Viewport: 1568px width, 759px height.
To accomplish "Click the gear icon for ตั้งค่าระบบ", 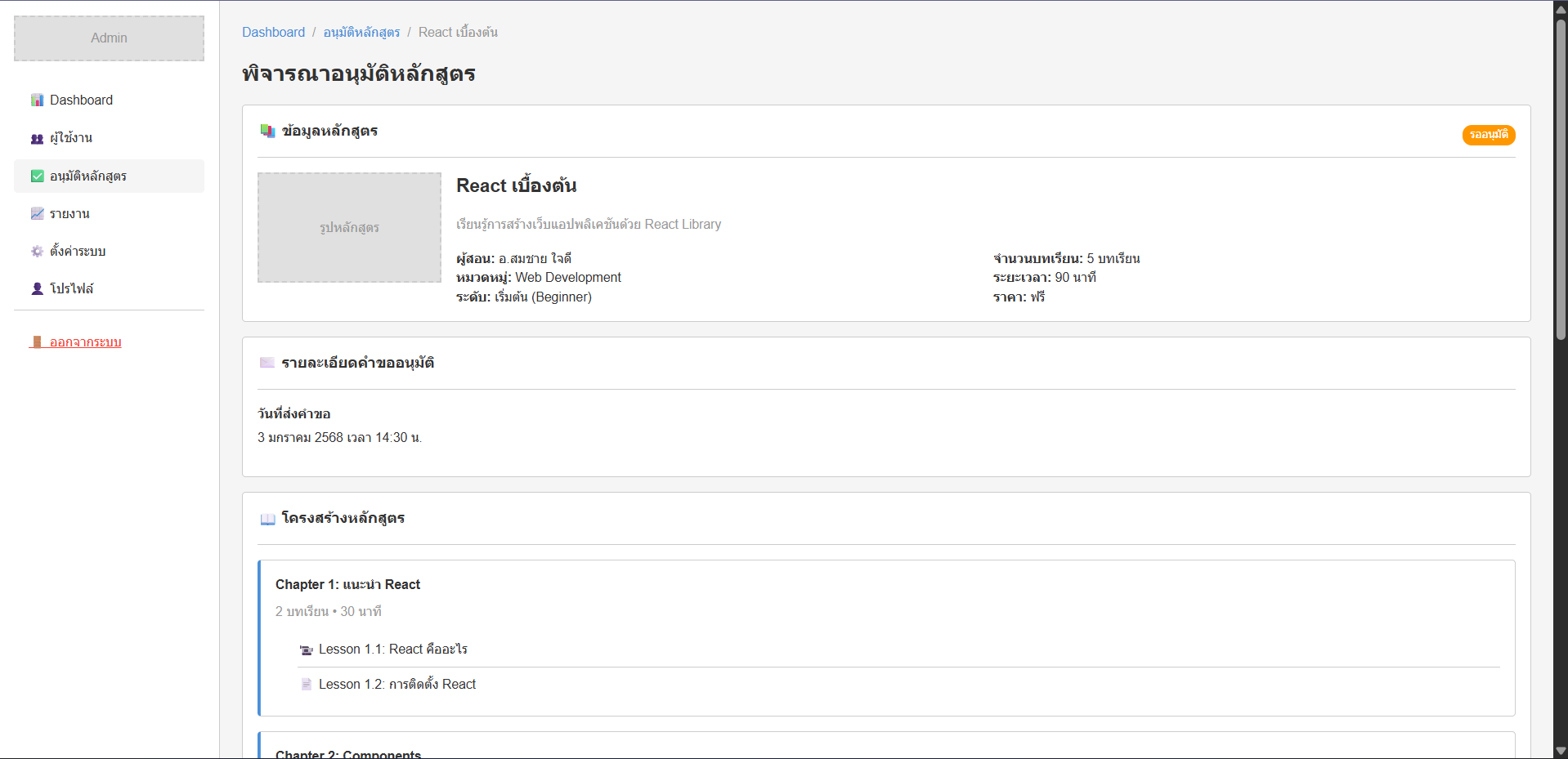I will 37,252.
